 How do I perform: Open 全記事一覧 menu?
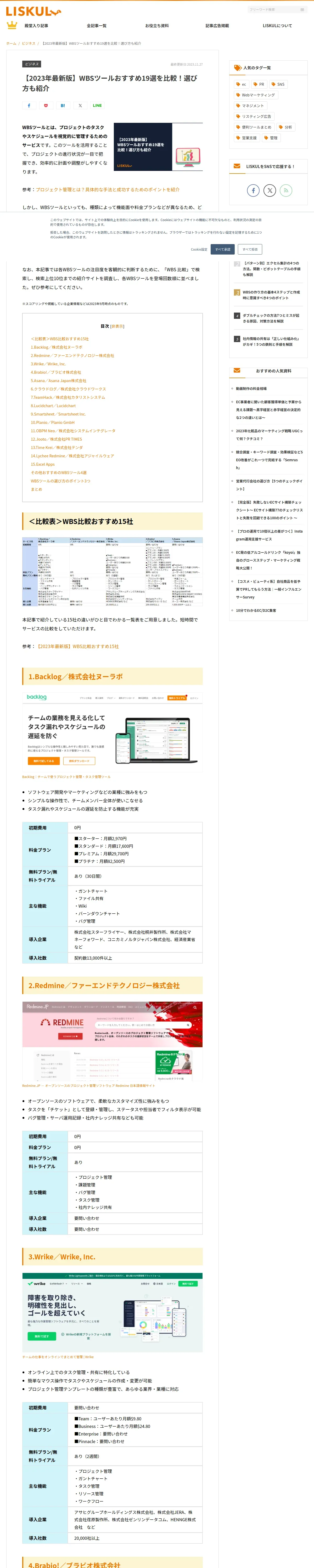coord(96,26)
